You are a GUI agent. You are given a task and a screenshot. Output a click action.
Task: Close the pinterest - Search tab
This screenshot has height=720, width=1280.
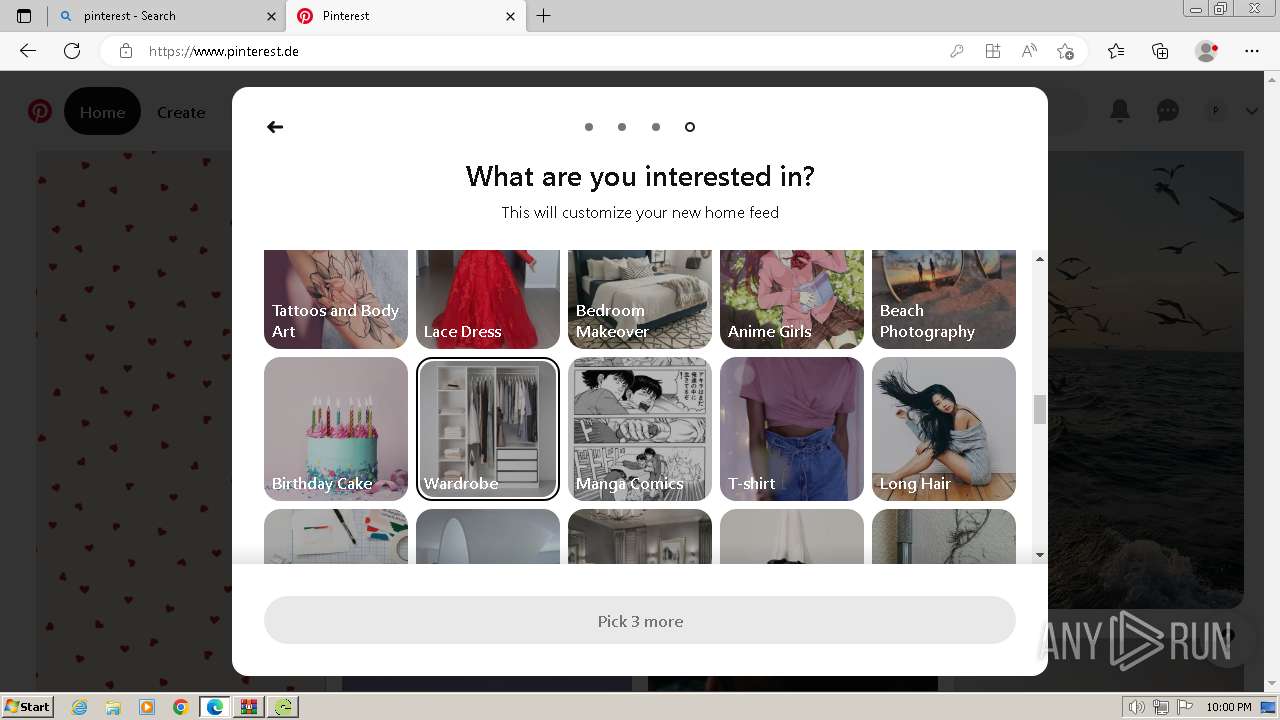tap(271, 16)
